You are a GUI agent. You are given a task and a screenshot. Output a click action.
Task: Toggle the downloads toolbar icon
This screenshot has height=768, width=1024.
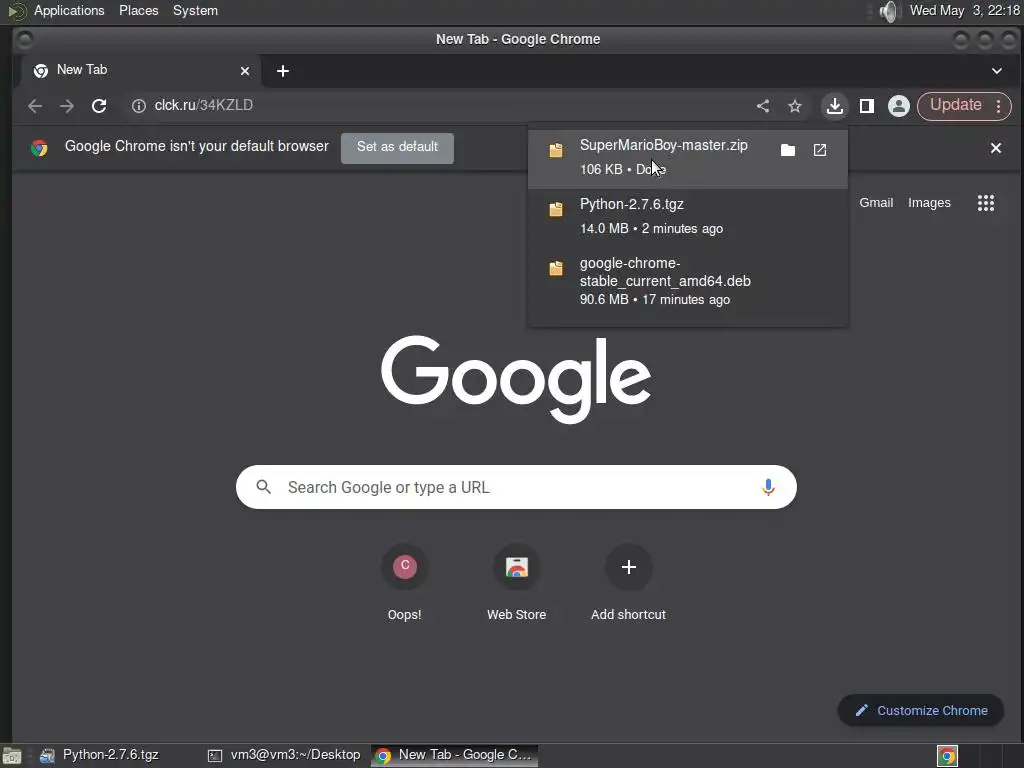point(835,106)
